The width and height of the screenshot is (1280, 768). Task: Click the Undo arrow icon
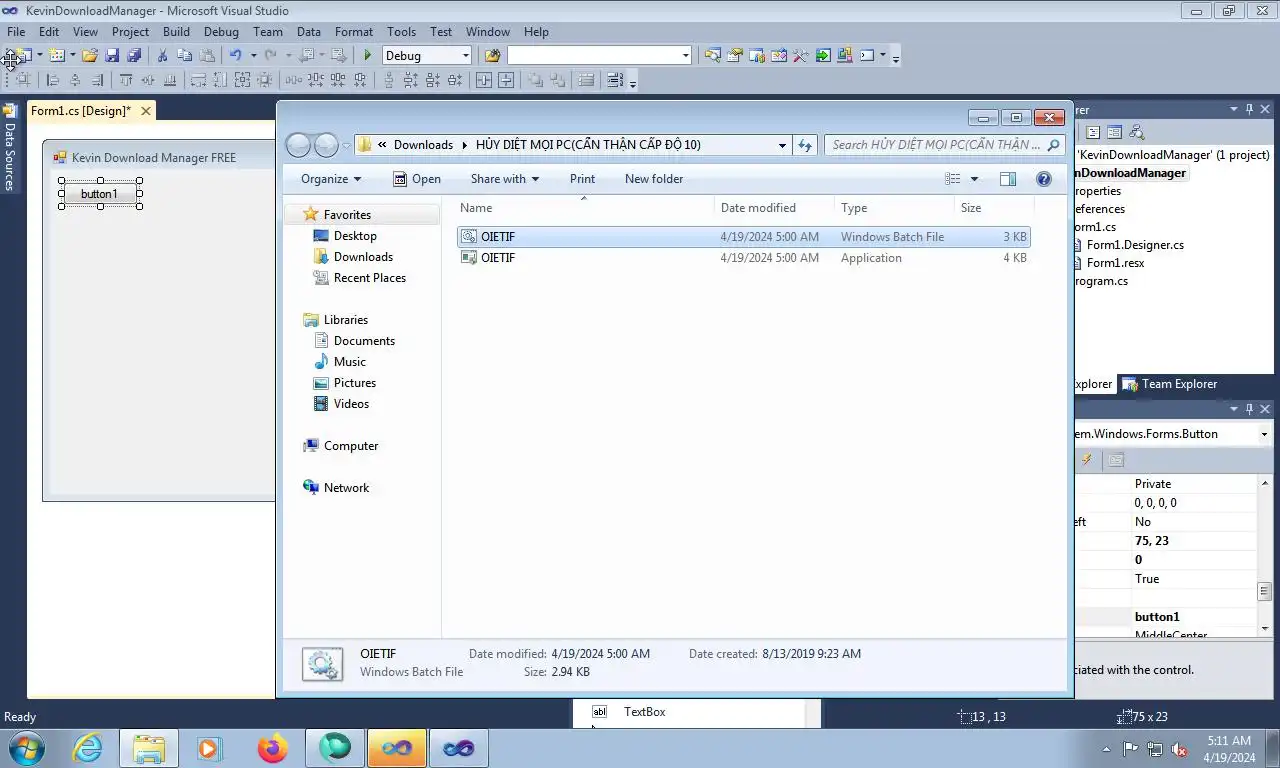click(235, 56)
